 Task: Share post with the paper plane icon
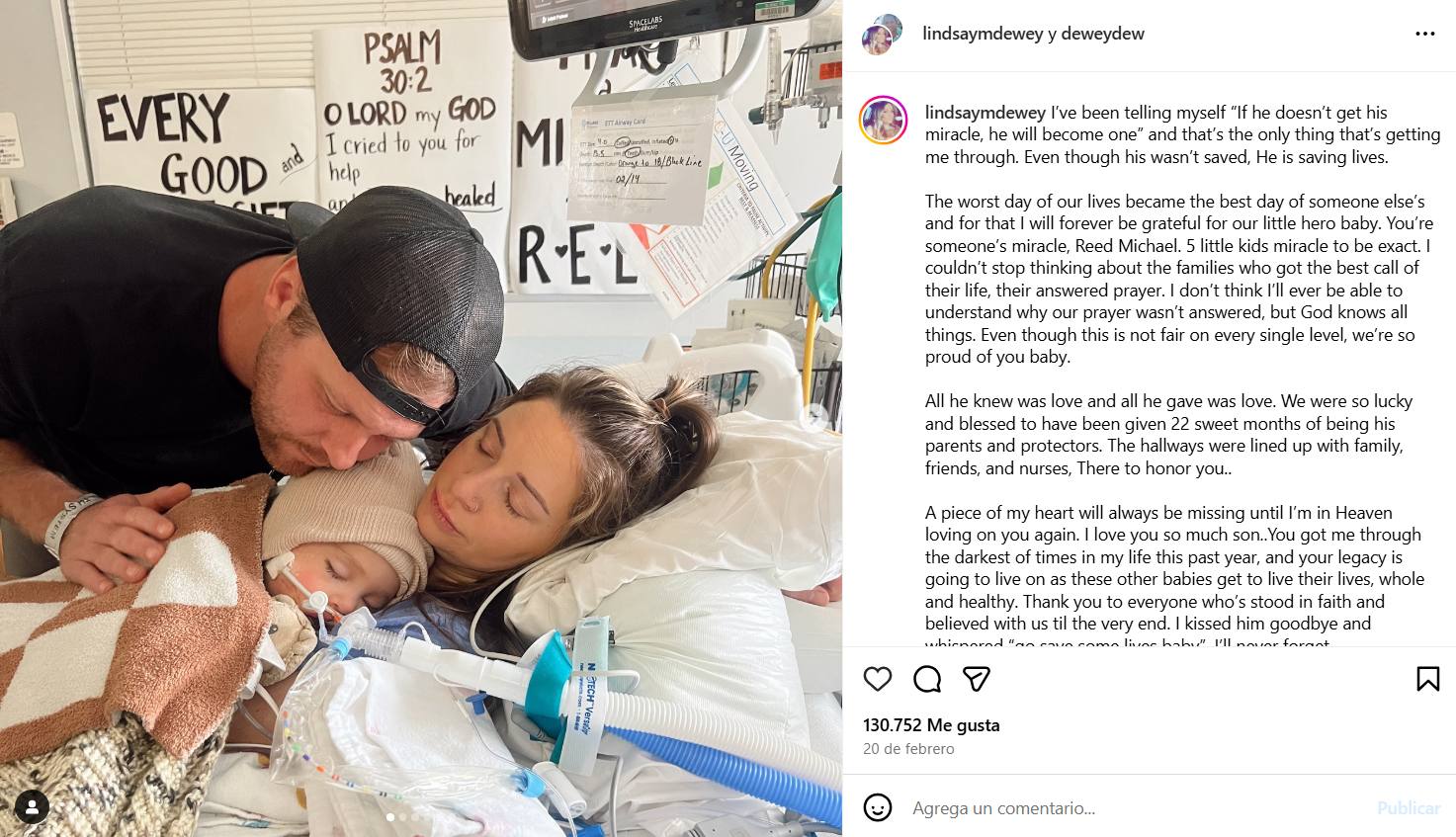977,679
